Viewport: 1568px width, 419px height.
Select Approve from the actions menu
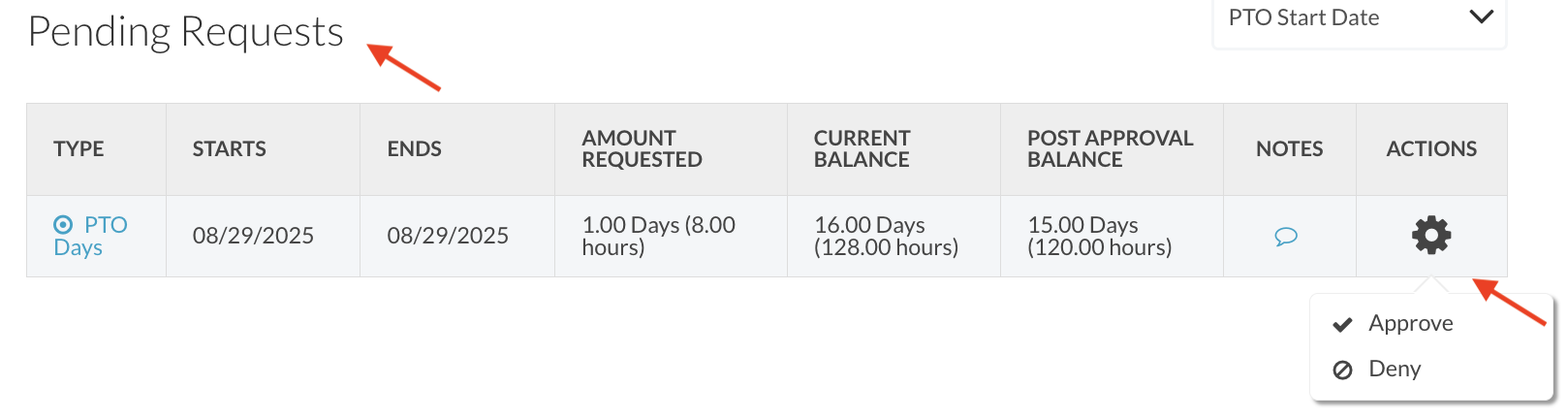(x=1410, y=323)
